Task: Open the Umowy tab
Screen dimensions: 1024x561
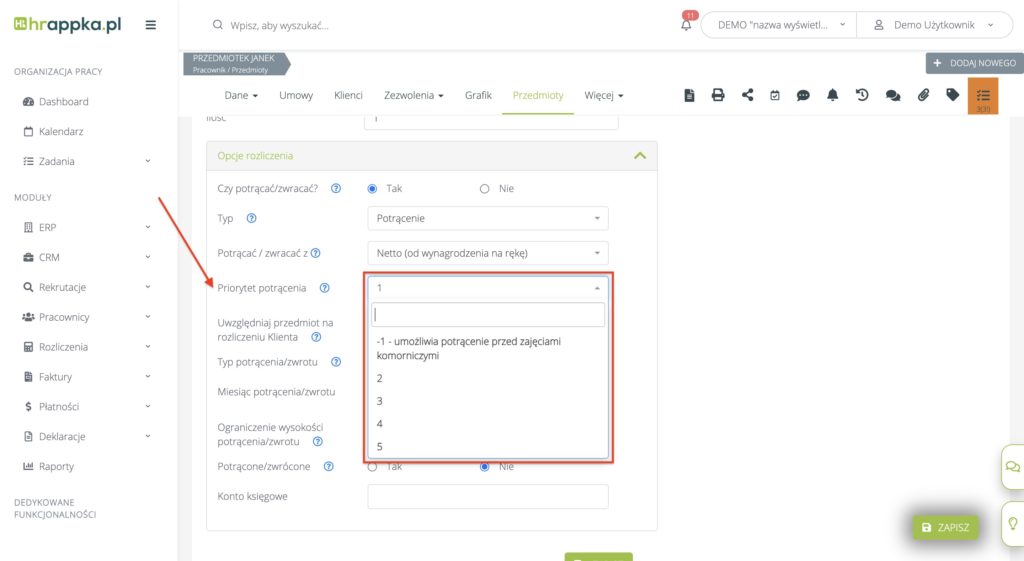Action: (x=296, y=95)
